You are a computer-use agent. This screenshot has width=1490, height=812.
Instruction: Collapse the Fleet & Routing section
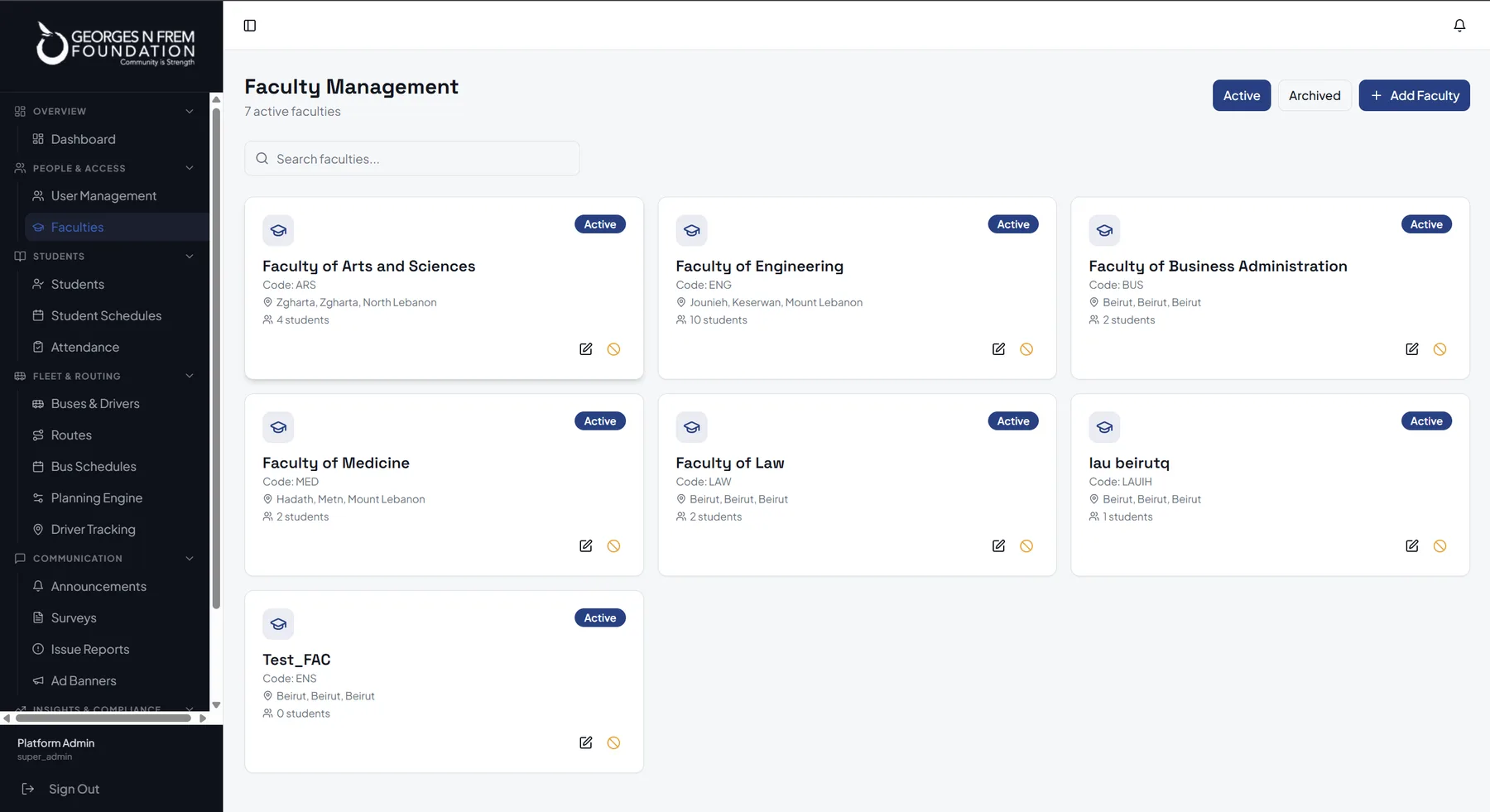[x=105, y=376]
